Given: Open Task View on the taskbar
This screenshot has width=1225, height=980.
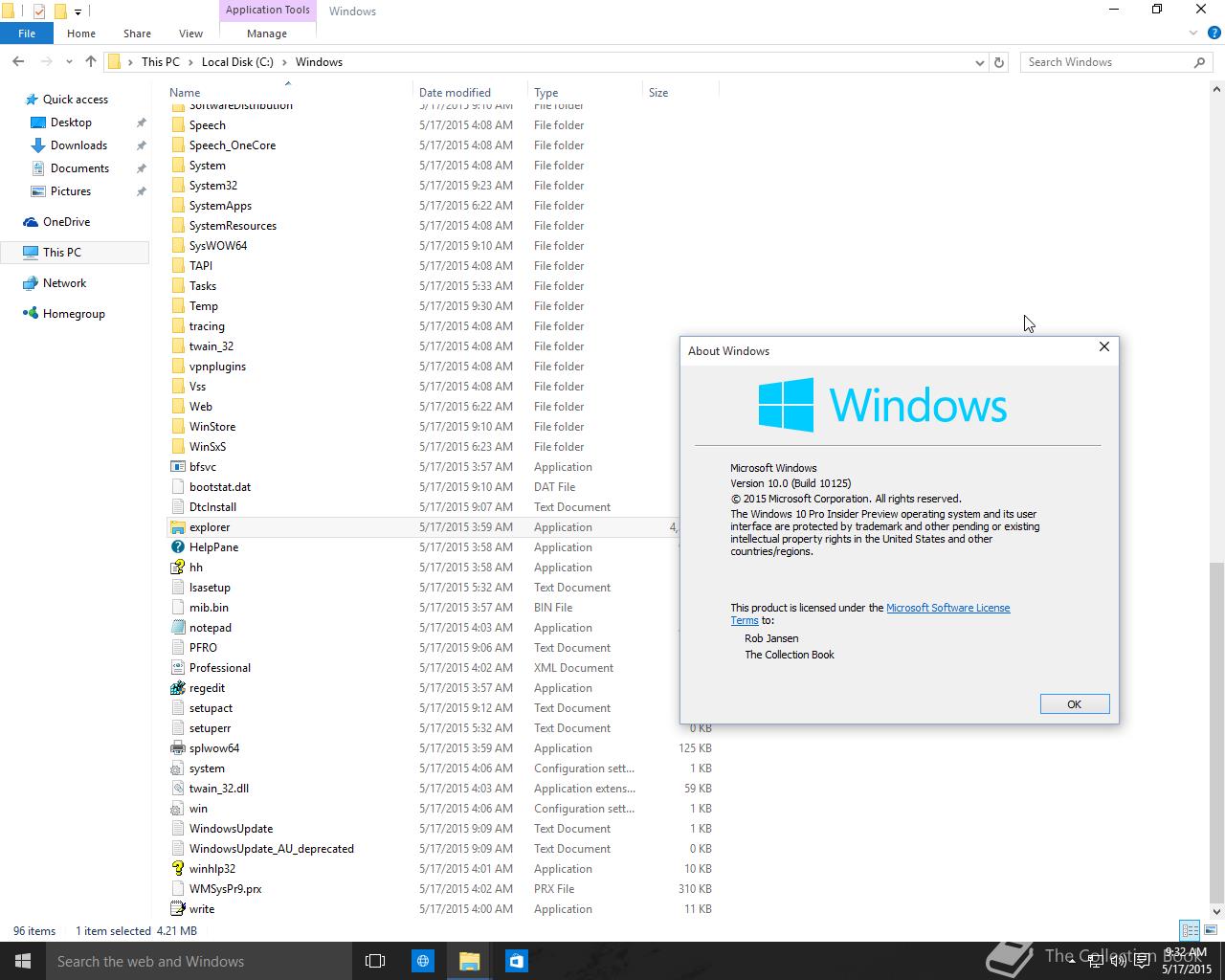Looking at the screenshot, I should (x=375, y=961).
